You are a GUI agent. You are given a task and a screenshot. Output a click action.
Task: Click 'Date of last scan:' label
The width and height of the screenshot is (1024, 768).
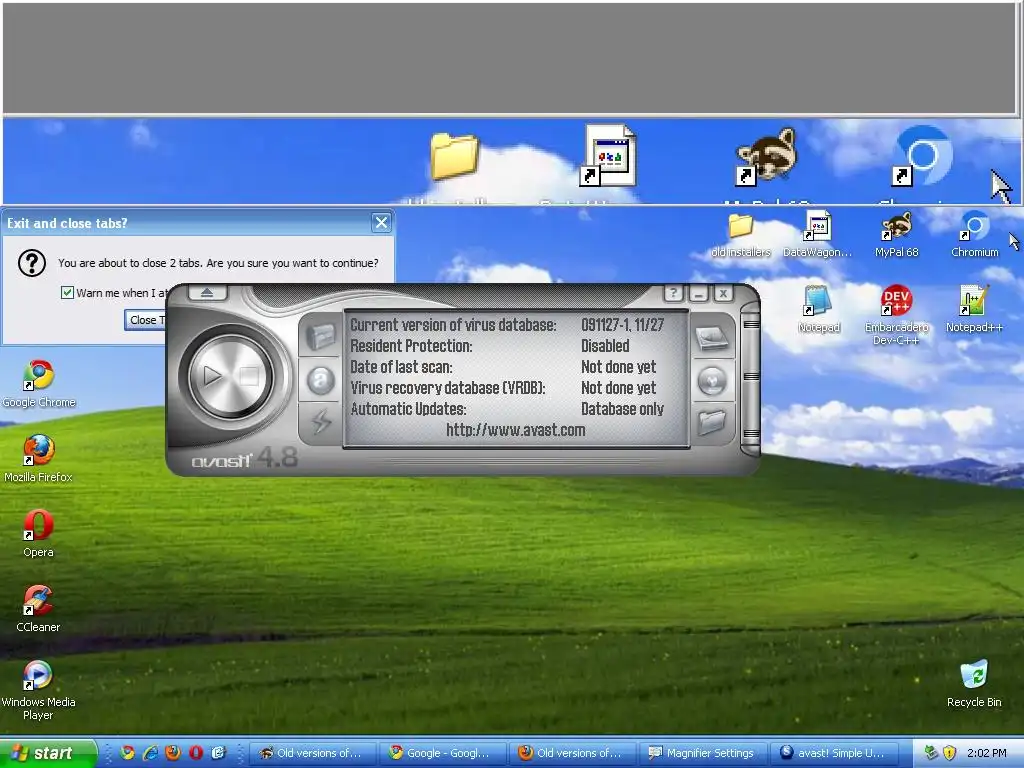[402, 366]
